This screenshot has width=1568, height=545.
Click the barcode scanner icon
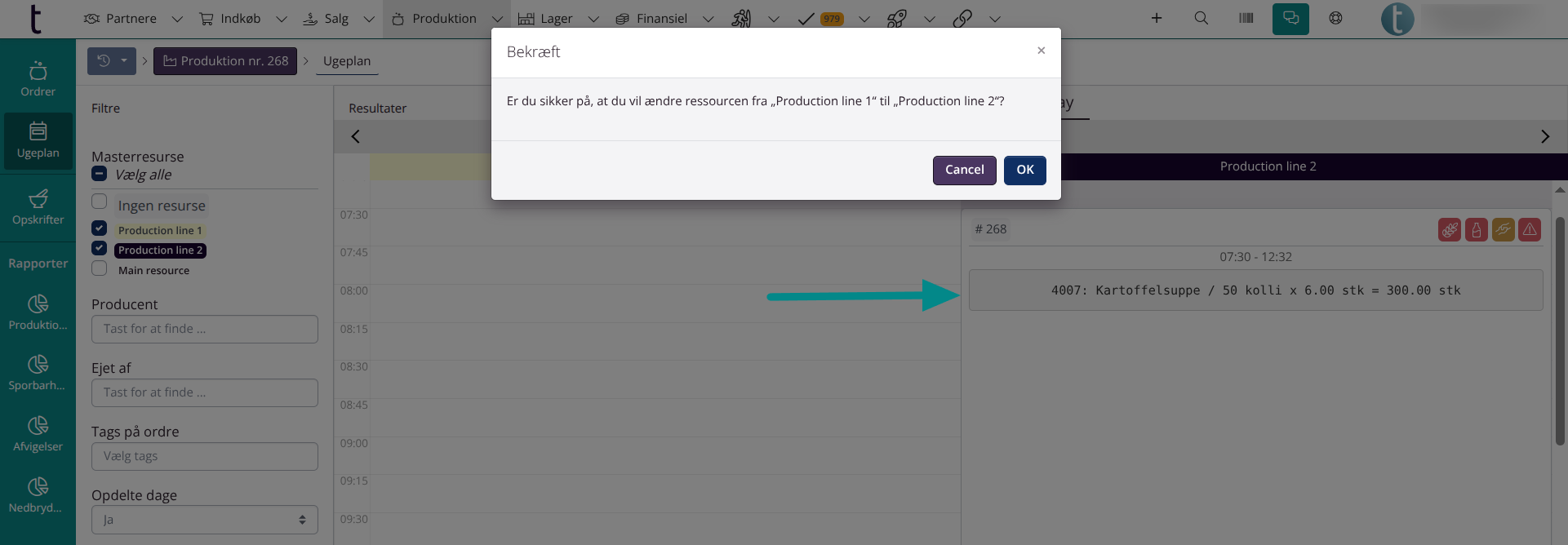point(1246,18)
